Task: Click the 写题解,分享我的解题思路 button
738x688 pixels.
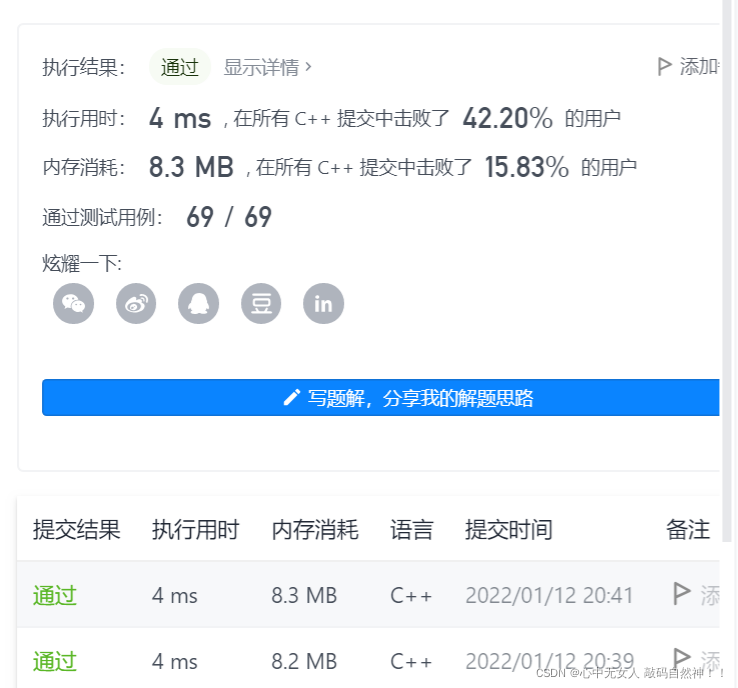Action: [381, 398]
